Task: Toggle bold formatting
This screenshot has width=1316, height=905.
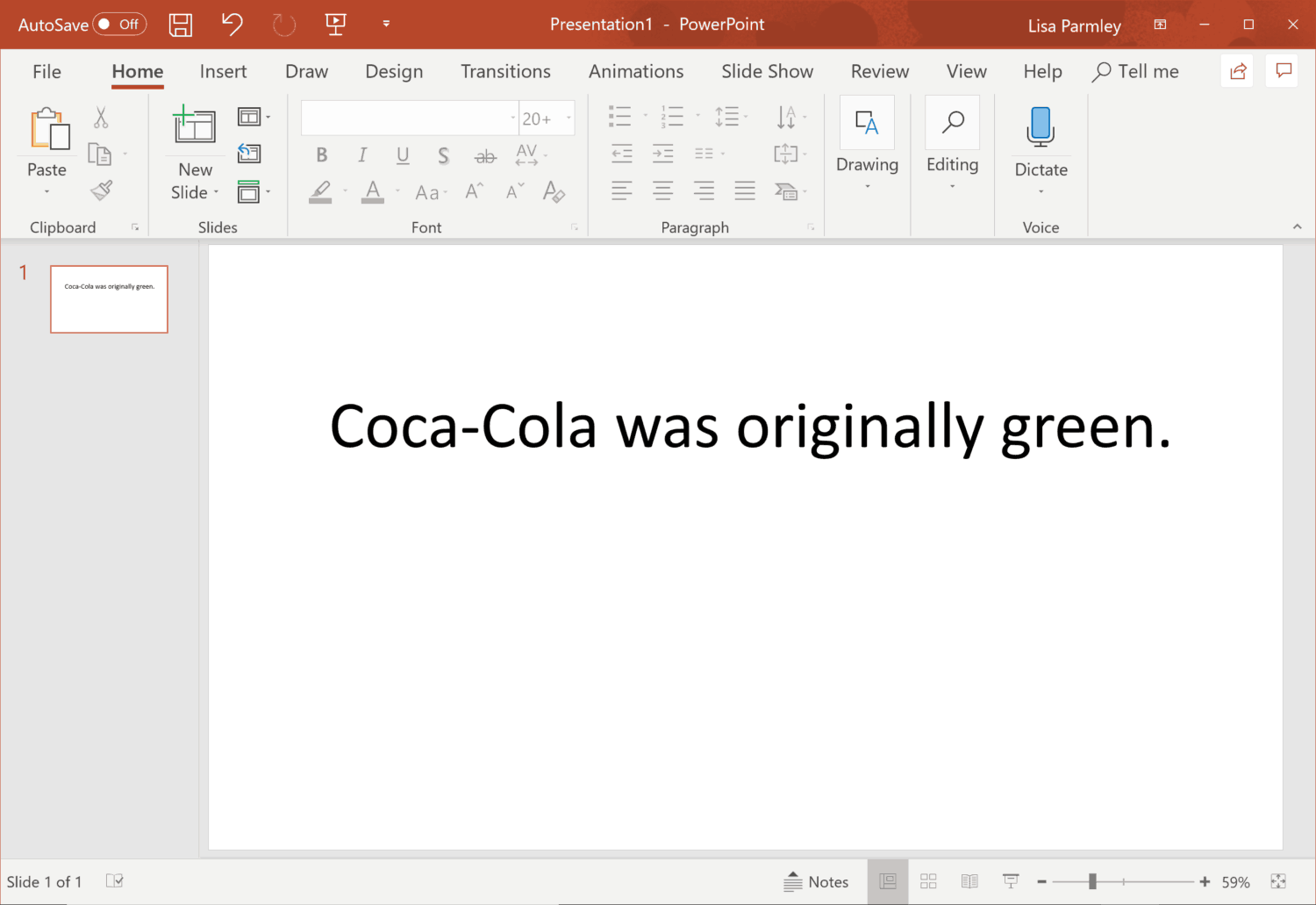Action: pyautogui.click(x=322, y=155)
